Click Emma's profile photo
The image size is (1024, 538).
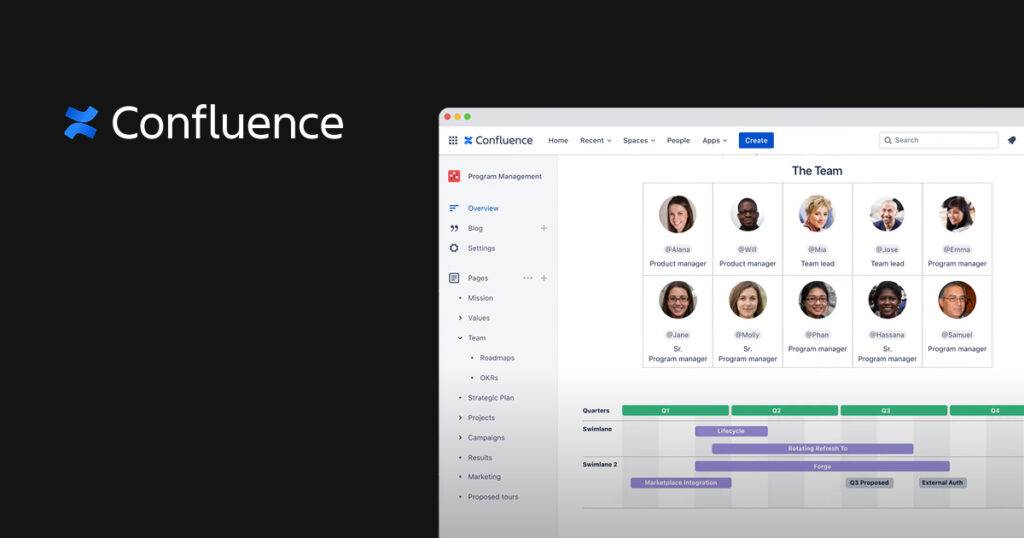point(957,214)
